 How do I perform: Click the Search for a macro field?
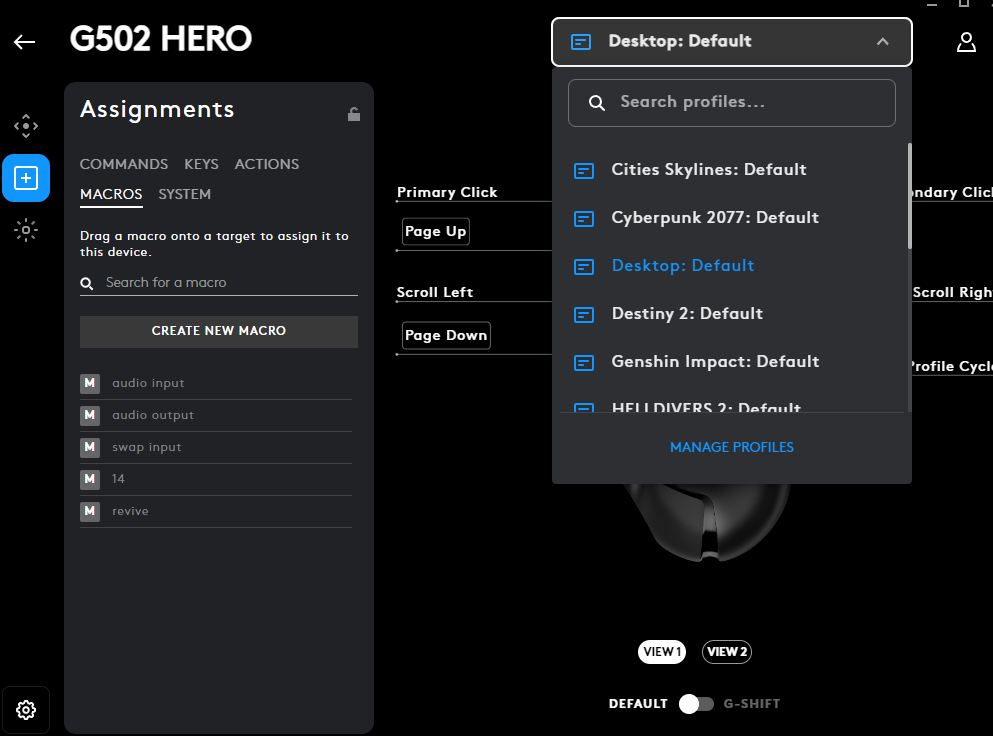click(218, 283)
